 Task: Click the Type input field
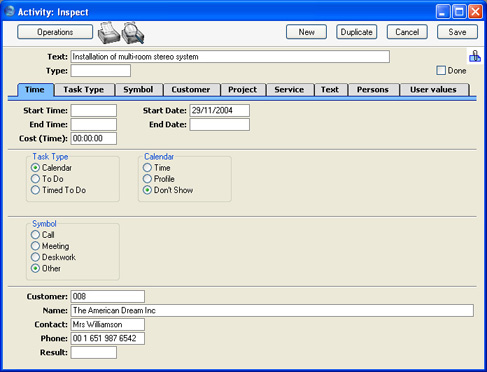click(101, 71)
